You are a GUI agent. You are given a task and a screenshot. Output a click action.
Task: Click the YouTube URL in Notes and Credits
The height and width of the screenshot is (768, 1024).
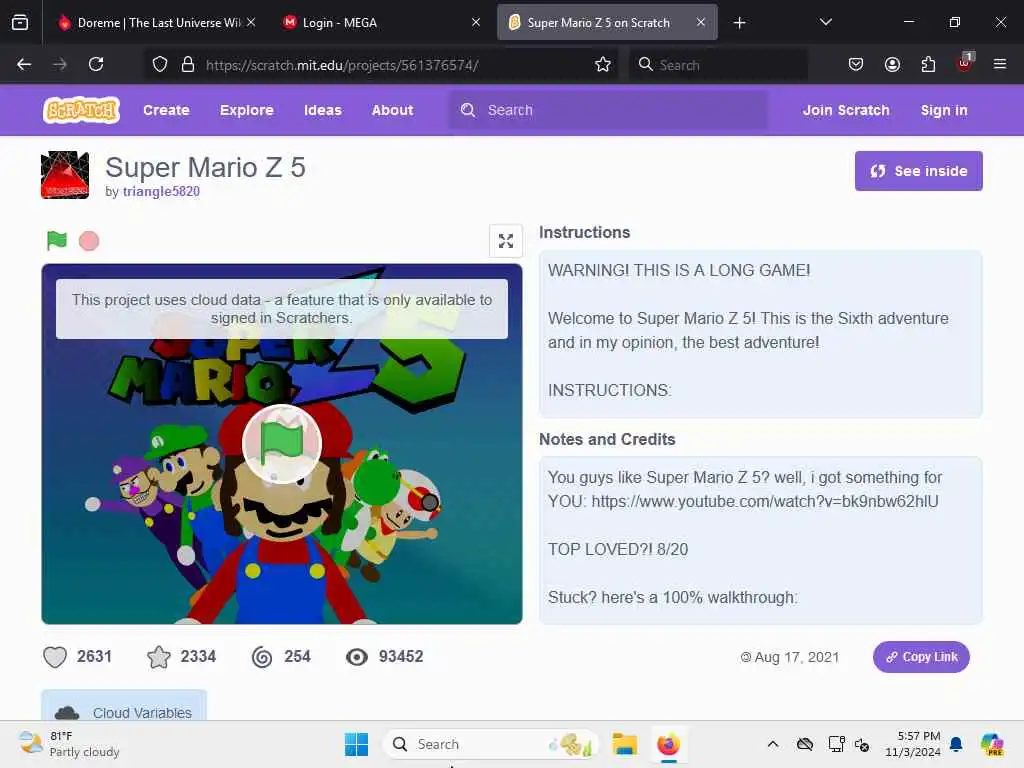click(x=765, y=502)
